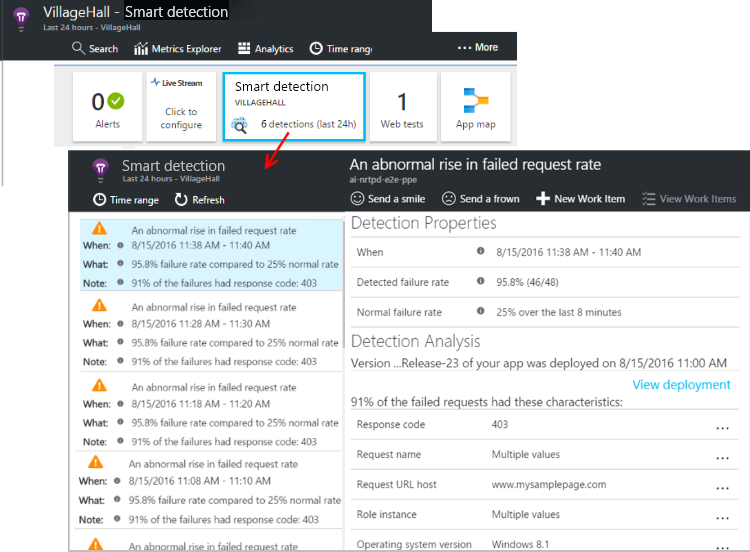The height and width of the screenshot is (552, 750).
Task: Click warning icon of the 11:18 AM detection
Action: (x=99, y=385)
